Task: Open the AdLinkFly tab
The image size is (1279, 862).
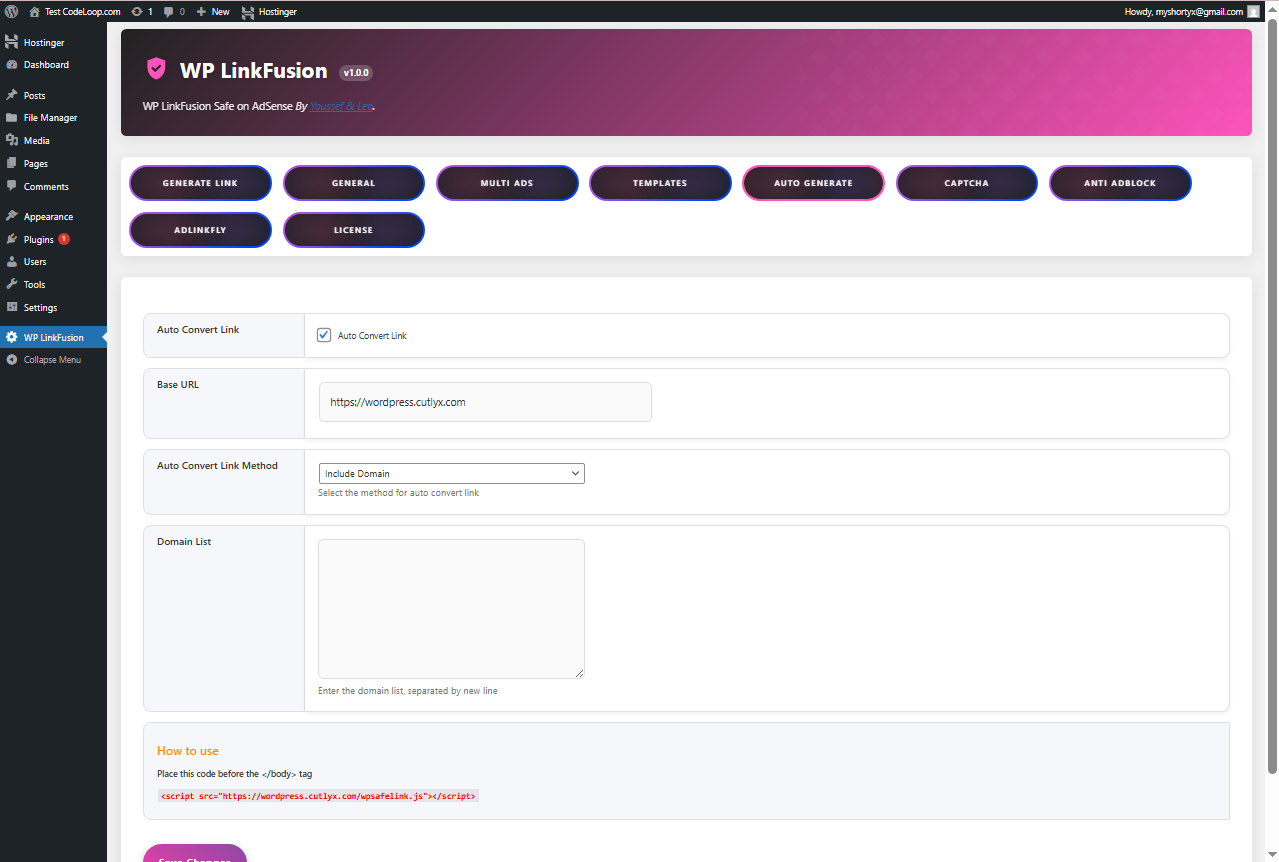Action: coord(200,230)
